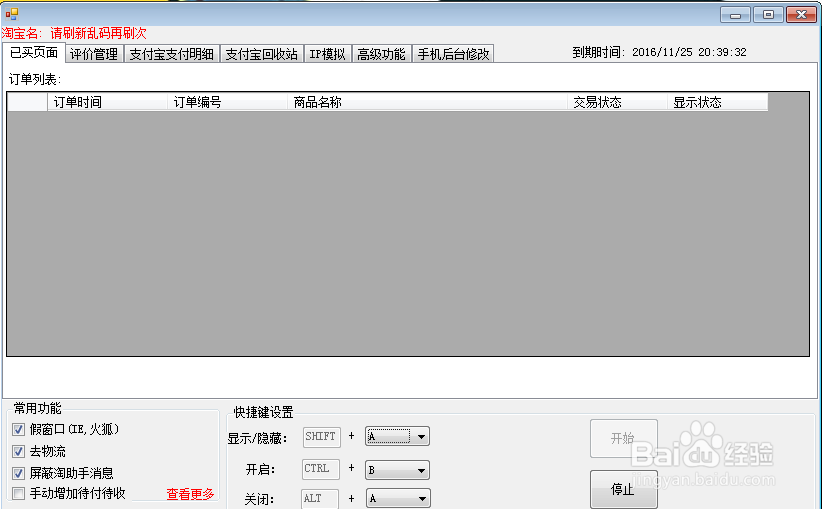This screenshot has width=822, height=509.
Task: Click the 查看更多 red link
Action: [x=190, y=494]
